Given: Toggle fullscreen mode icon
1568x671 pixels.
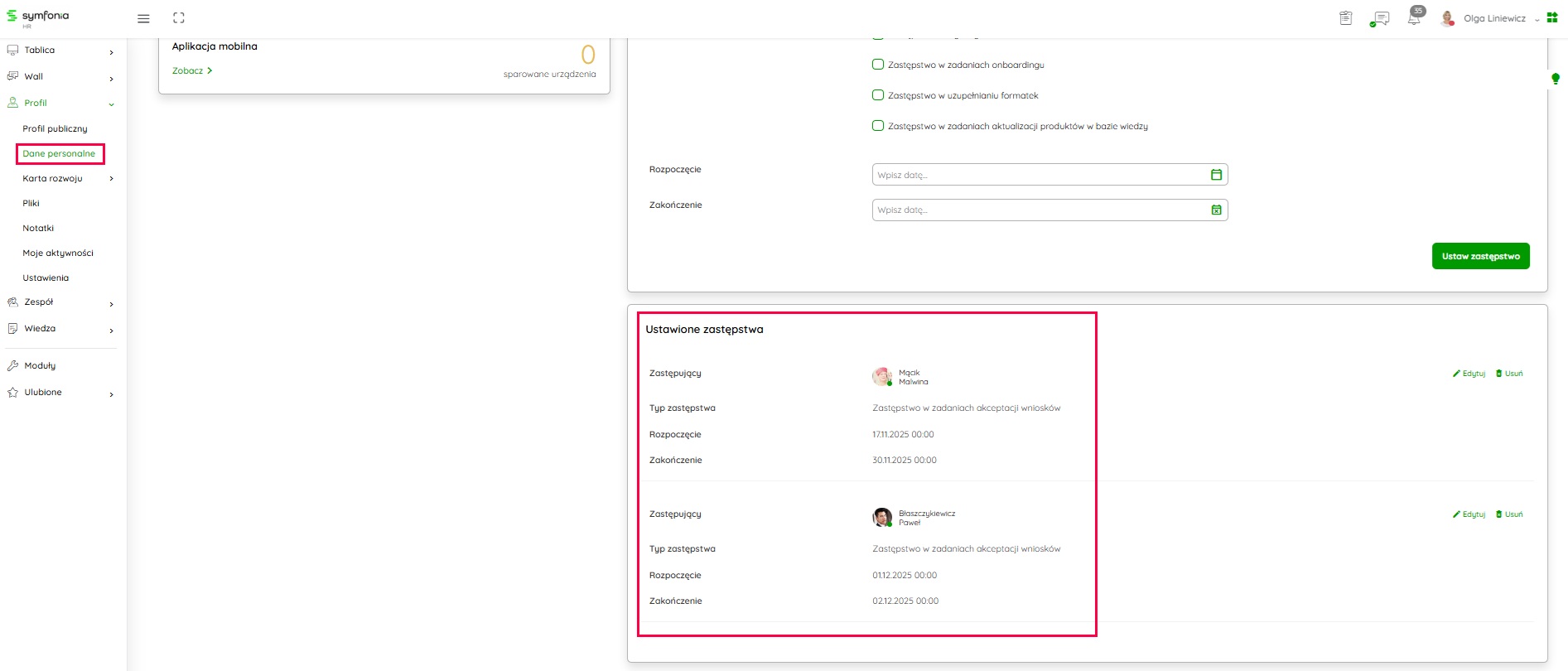Looking at the screenshot, I should pos(179,18).
